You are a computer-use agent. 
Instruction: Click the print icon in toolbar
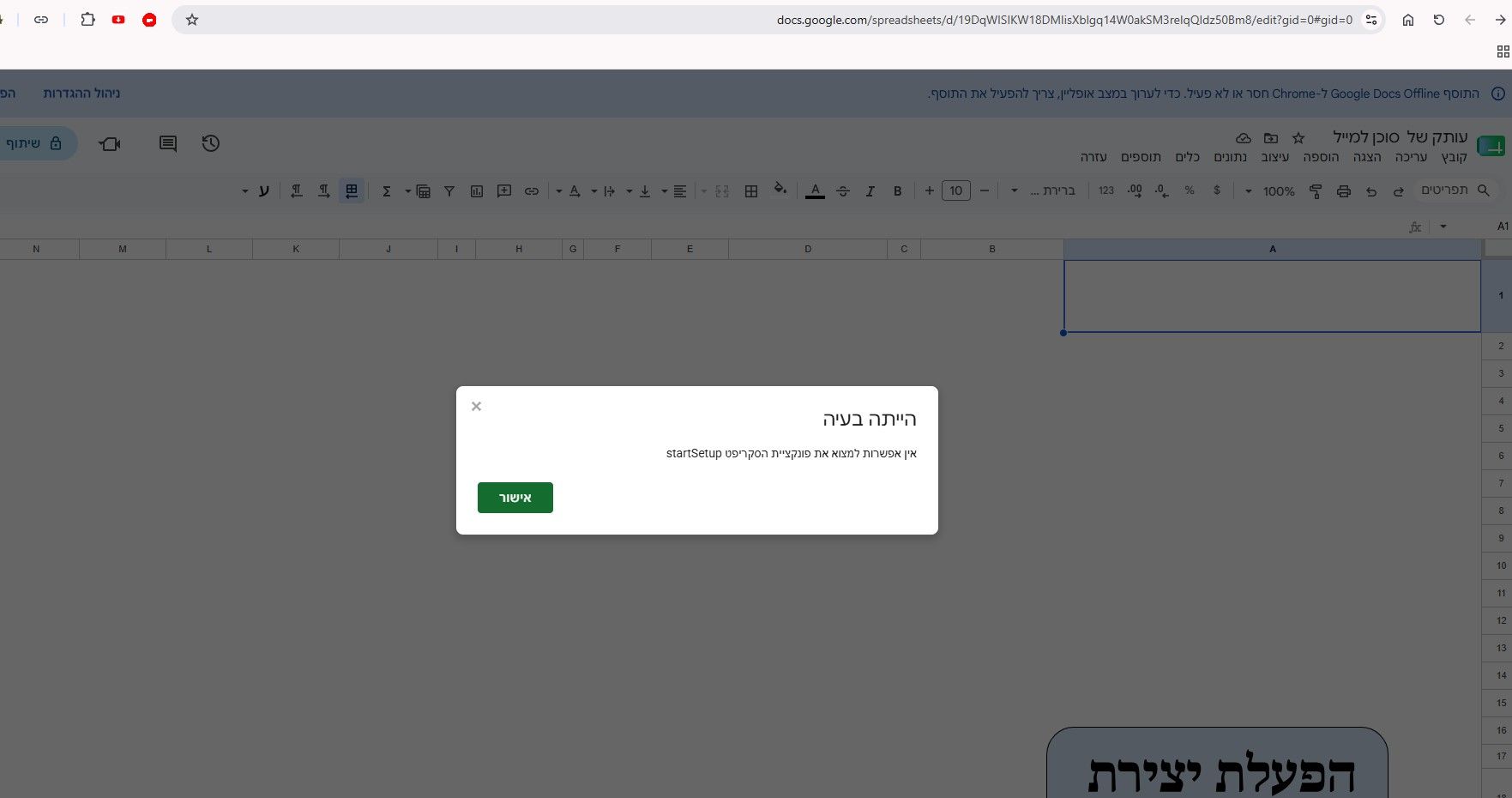tap(1343, 191)
